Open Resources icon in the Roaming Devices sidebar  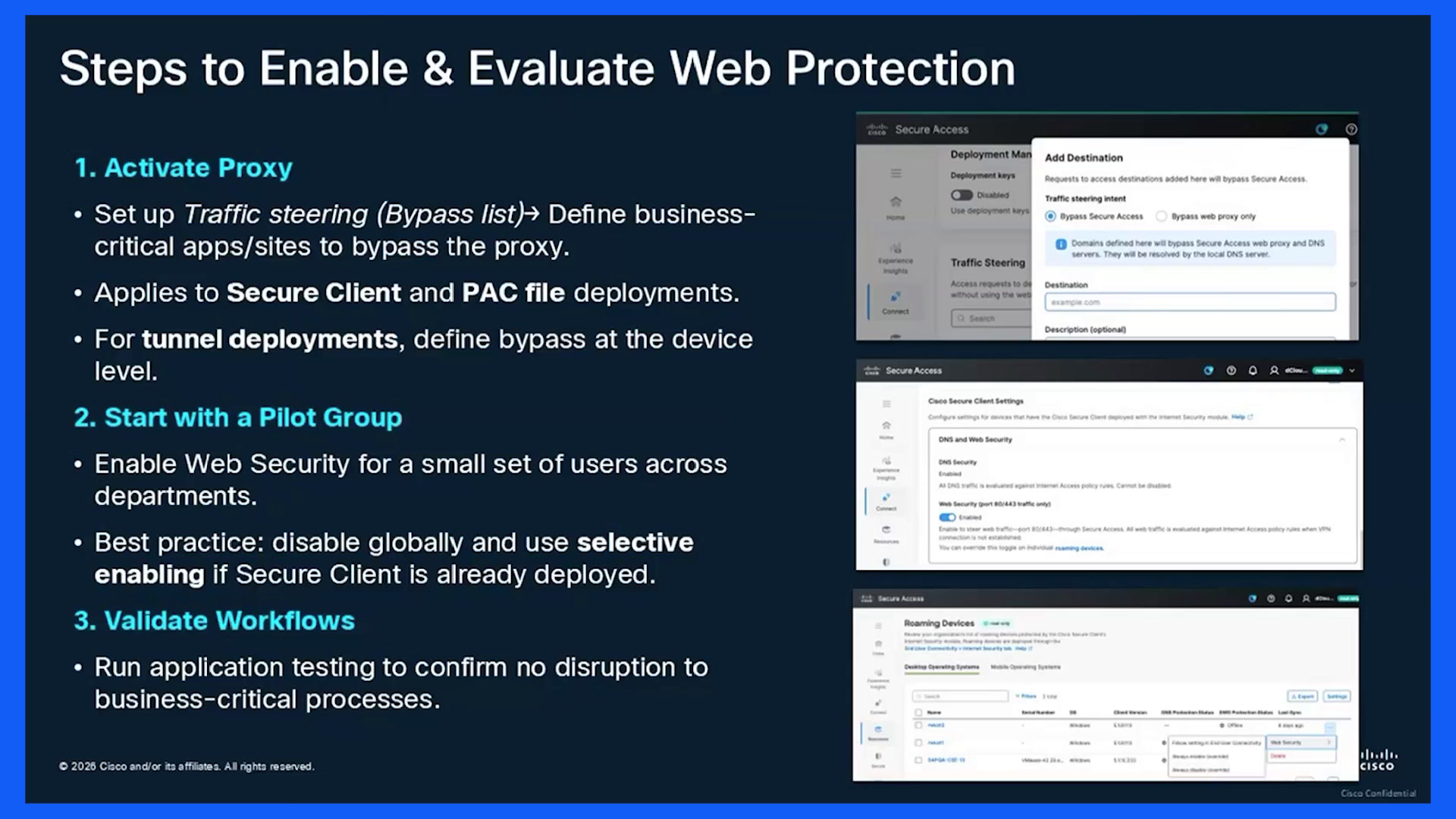878,730
